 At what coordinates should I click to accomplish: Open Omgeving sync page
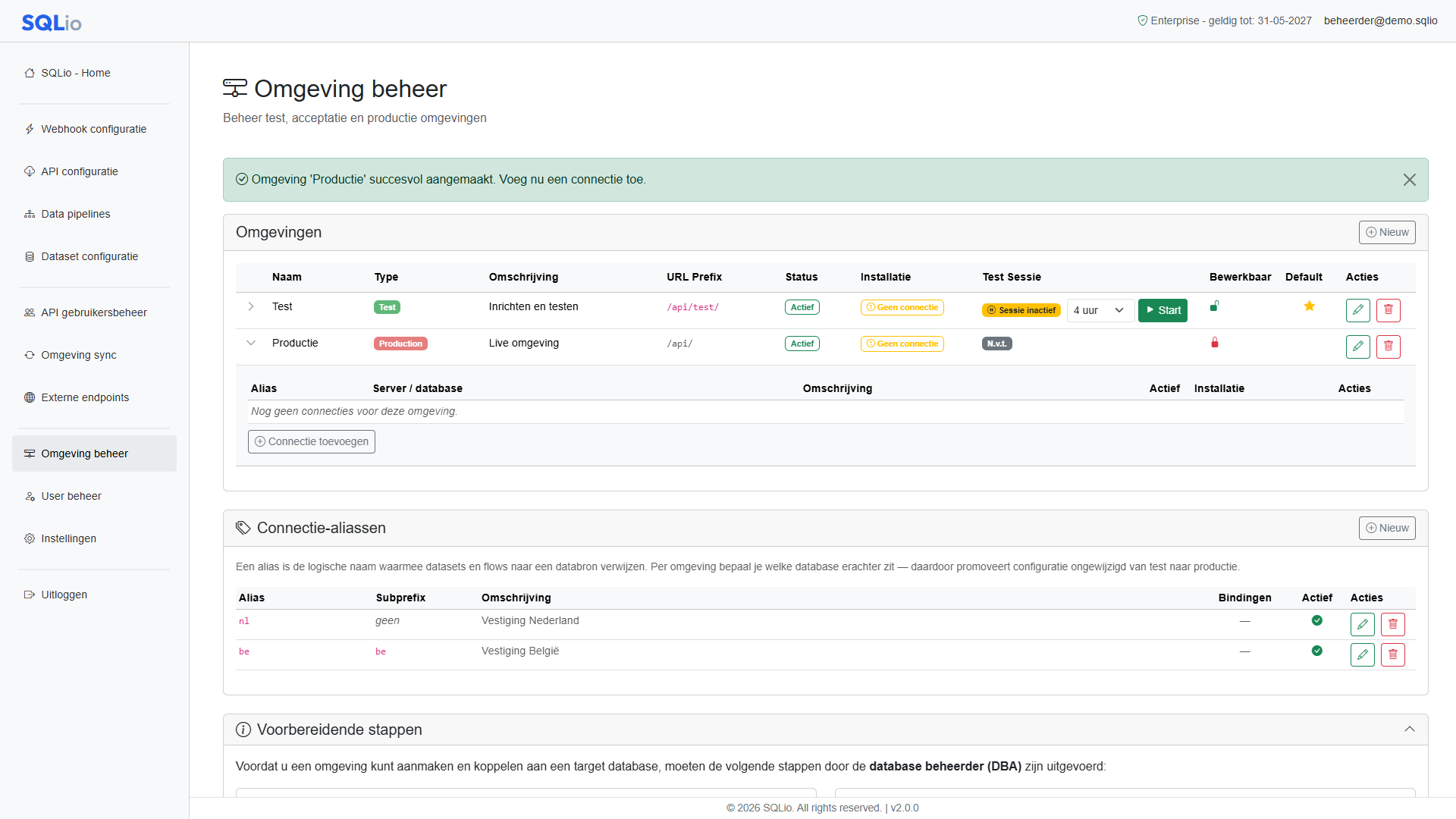tap(94, 355)
